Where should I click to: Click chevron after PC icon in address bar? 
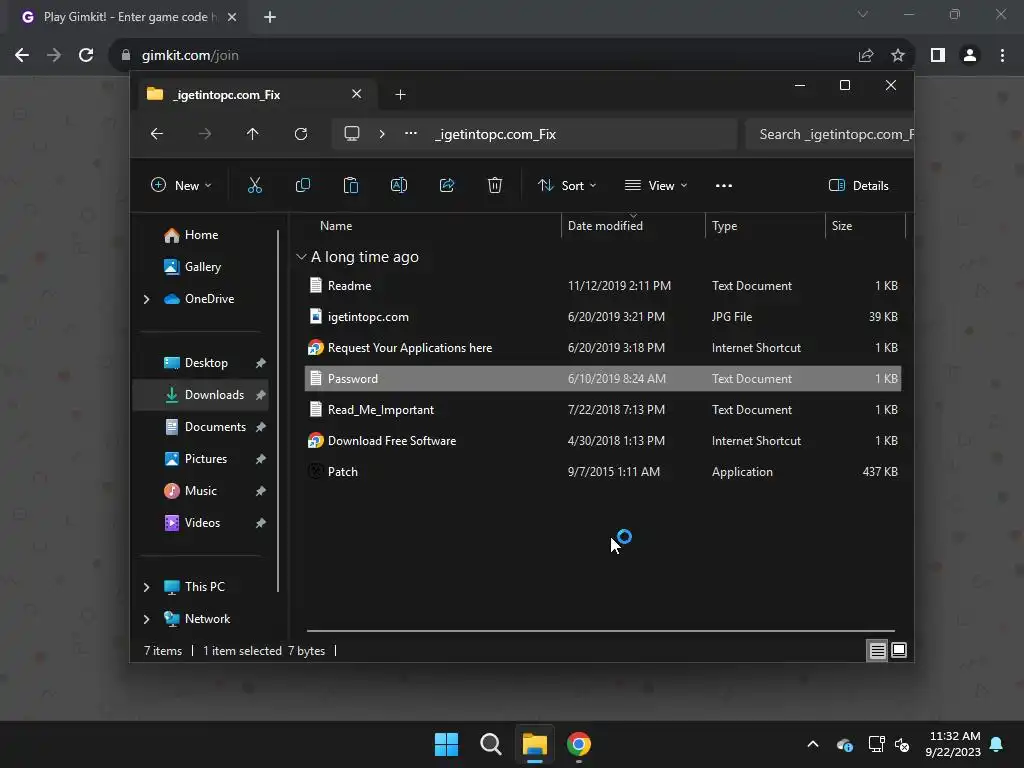coord(382,134)
